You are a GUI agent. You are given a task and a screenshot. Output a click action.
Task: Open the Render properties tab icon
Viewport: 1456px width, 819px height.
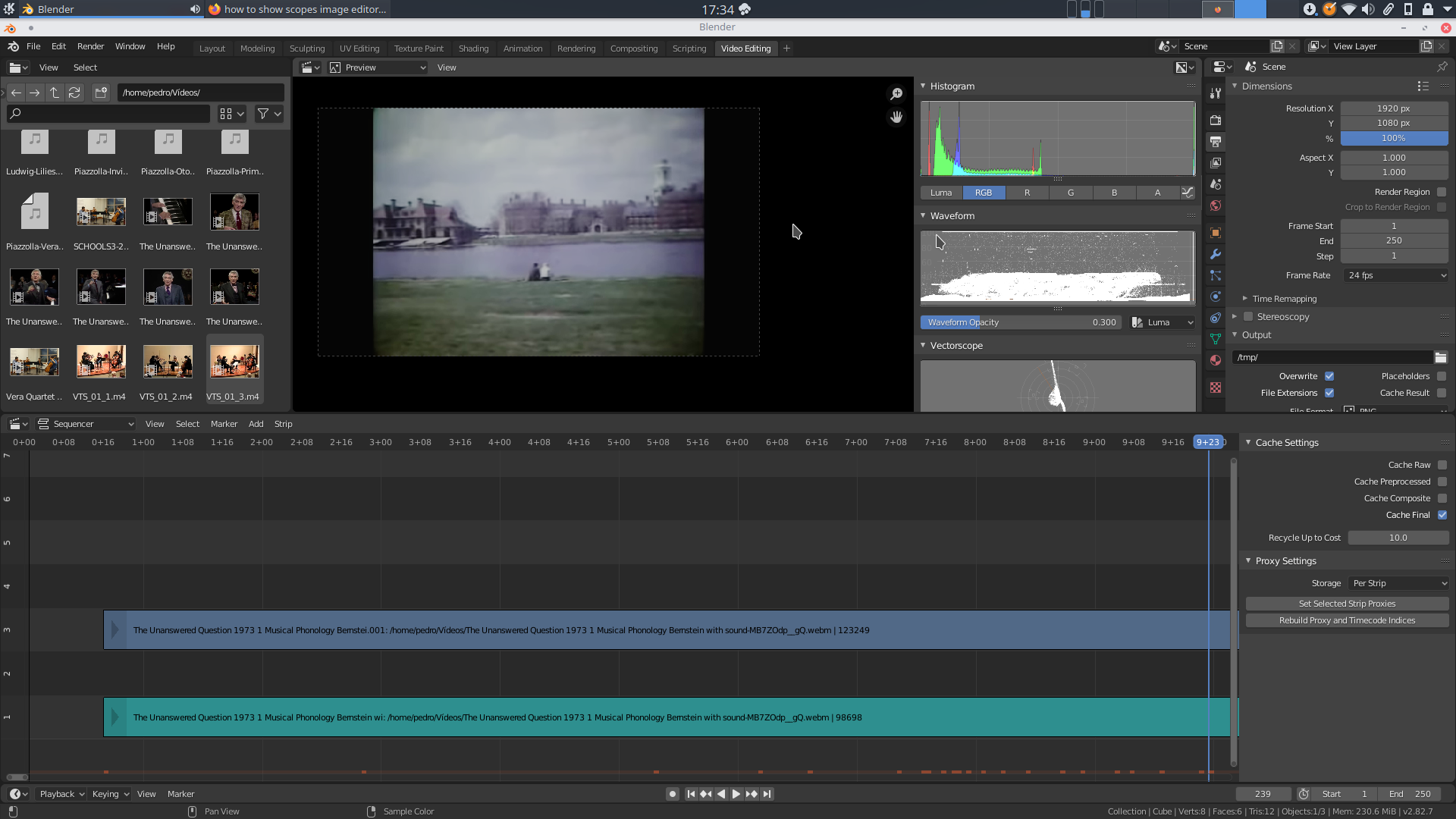coord(1216,121)
